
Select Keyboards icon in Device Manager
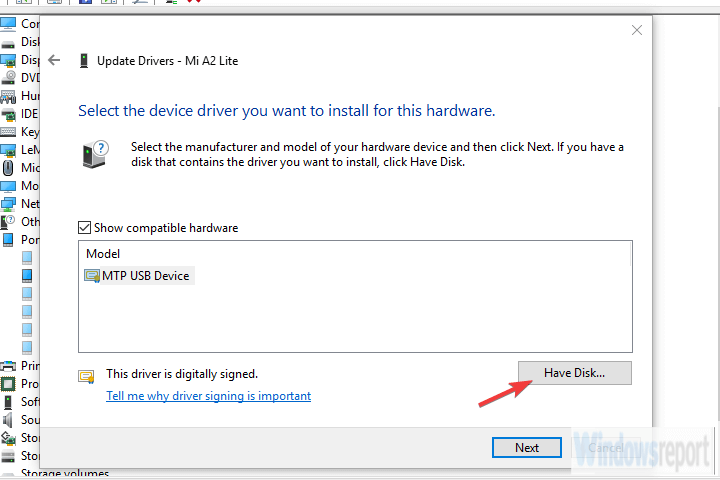click(x=8, y=132)
